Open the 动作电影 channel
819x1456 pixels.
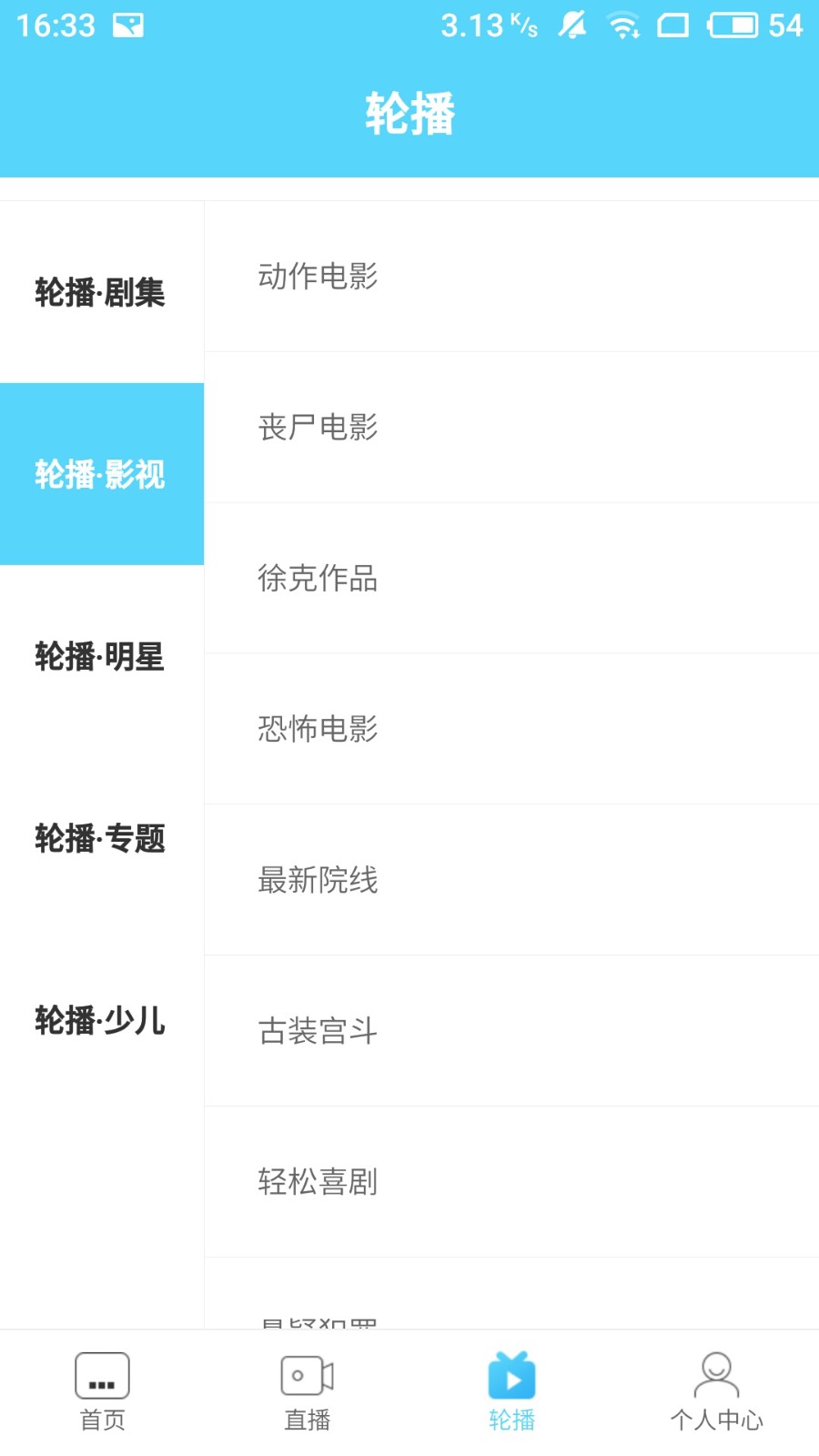(x=511, y=277)
